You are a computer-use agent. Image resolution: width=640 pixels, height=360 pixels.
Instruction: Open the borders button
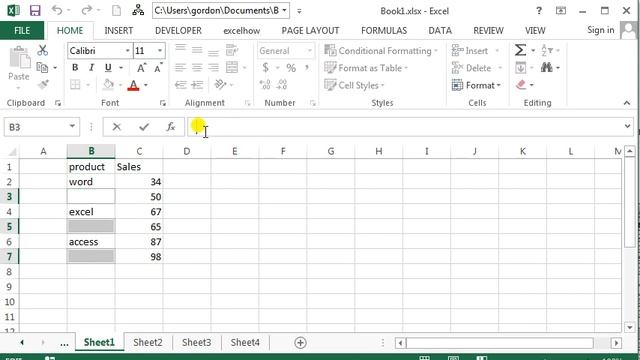coord(75,85)
